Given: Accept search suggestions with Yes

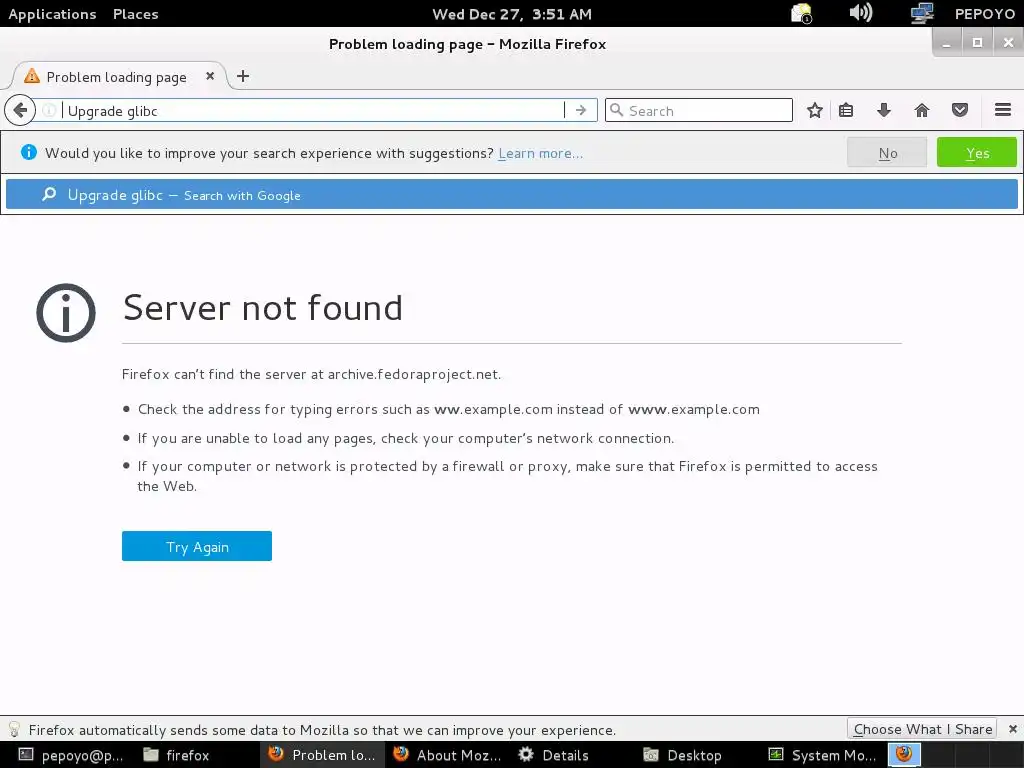Looking at the screenshot, I should click(976, 152).
